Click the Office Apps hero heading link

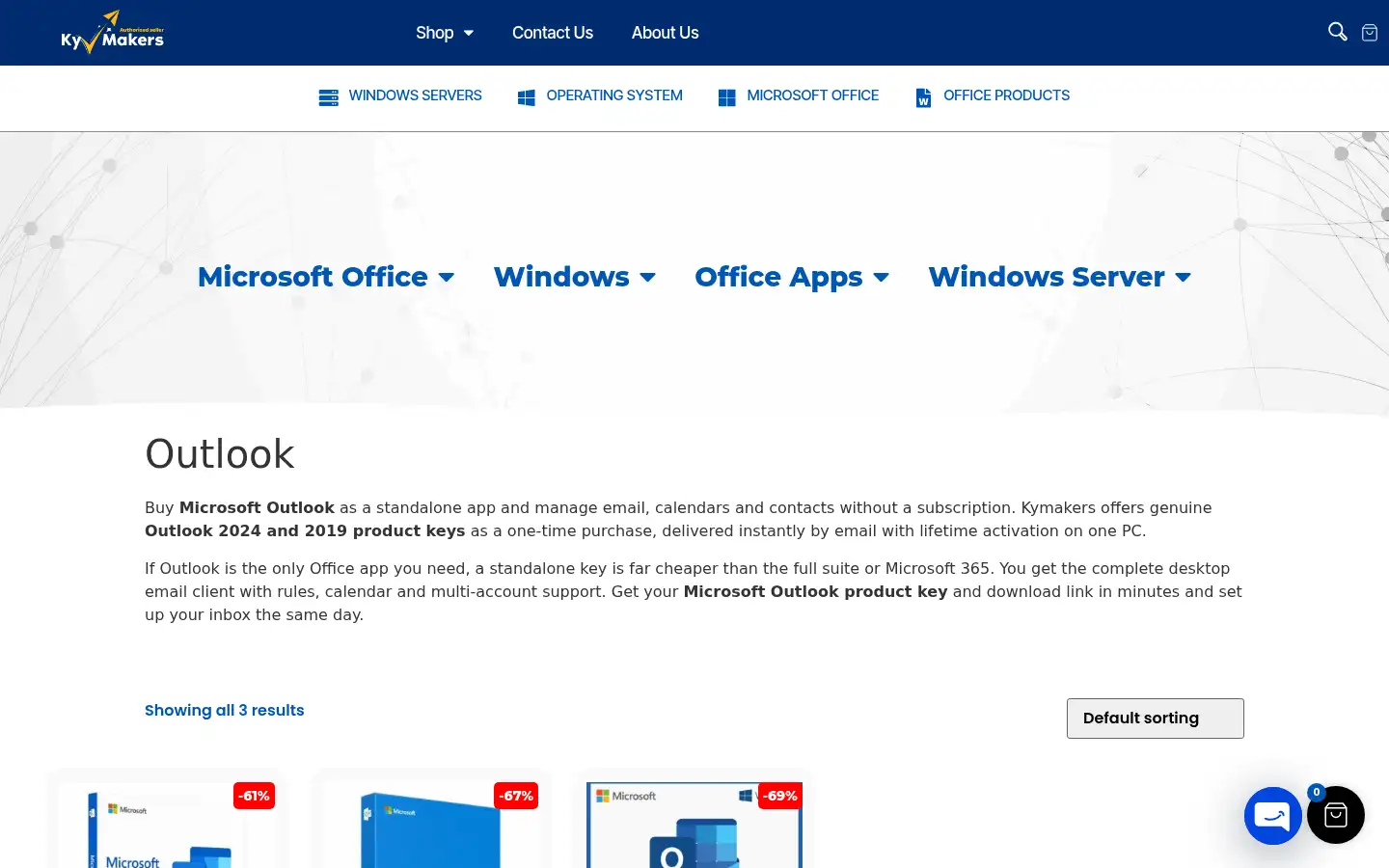[778, 277]
